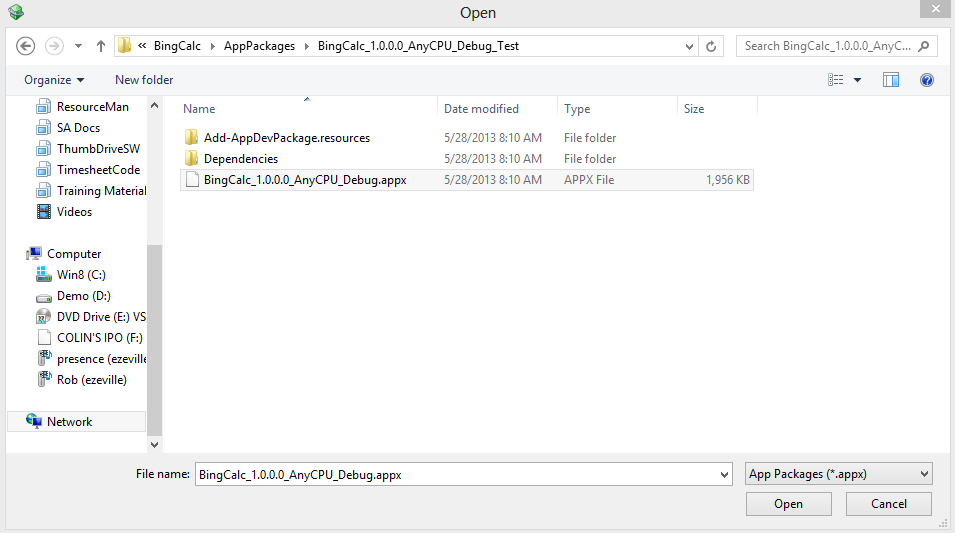Toggle the preview pane icon
The width and height of the screenshot is (955, 533).
(891, 80)
